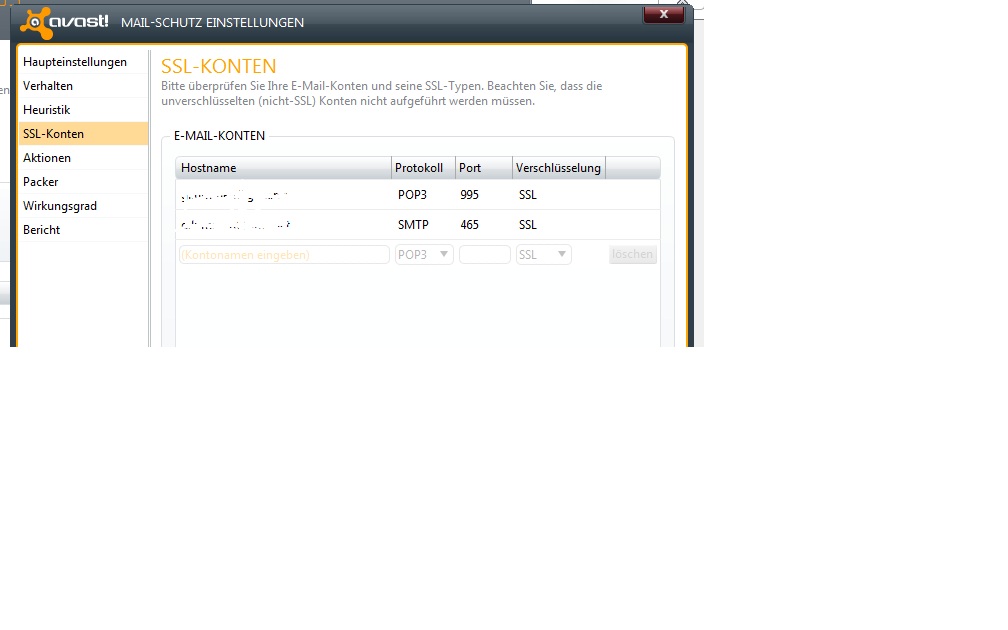Click the löschen button
Screen dimensions: 1008x630
(633, 255)
